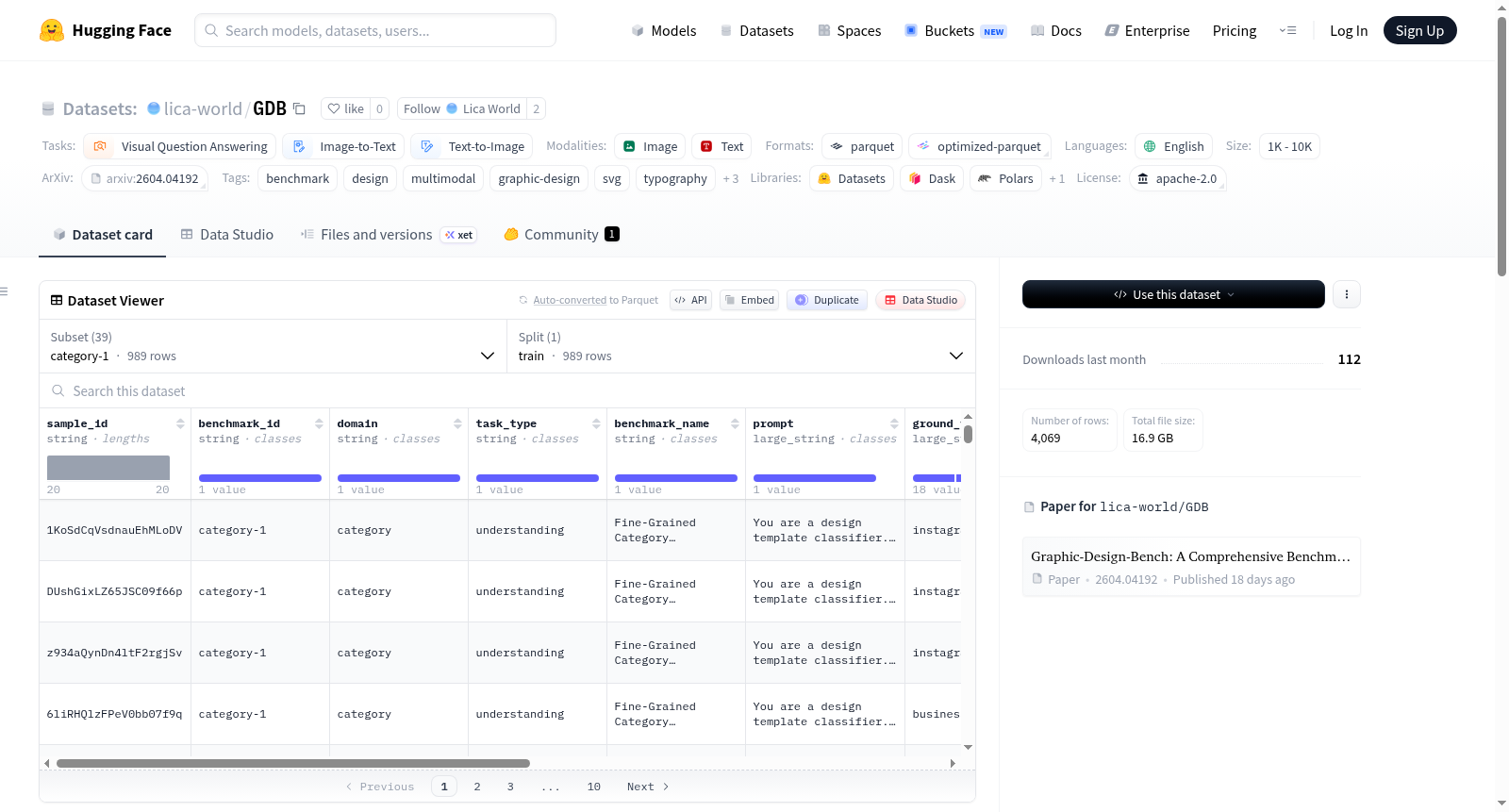Go to the Pricing page

(x=1235, y=30)
